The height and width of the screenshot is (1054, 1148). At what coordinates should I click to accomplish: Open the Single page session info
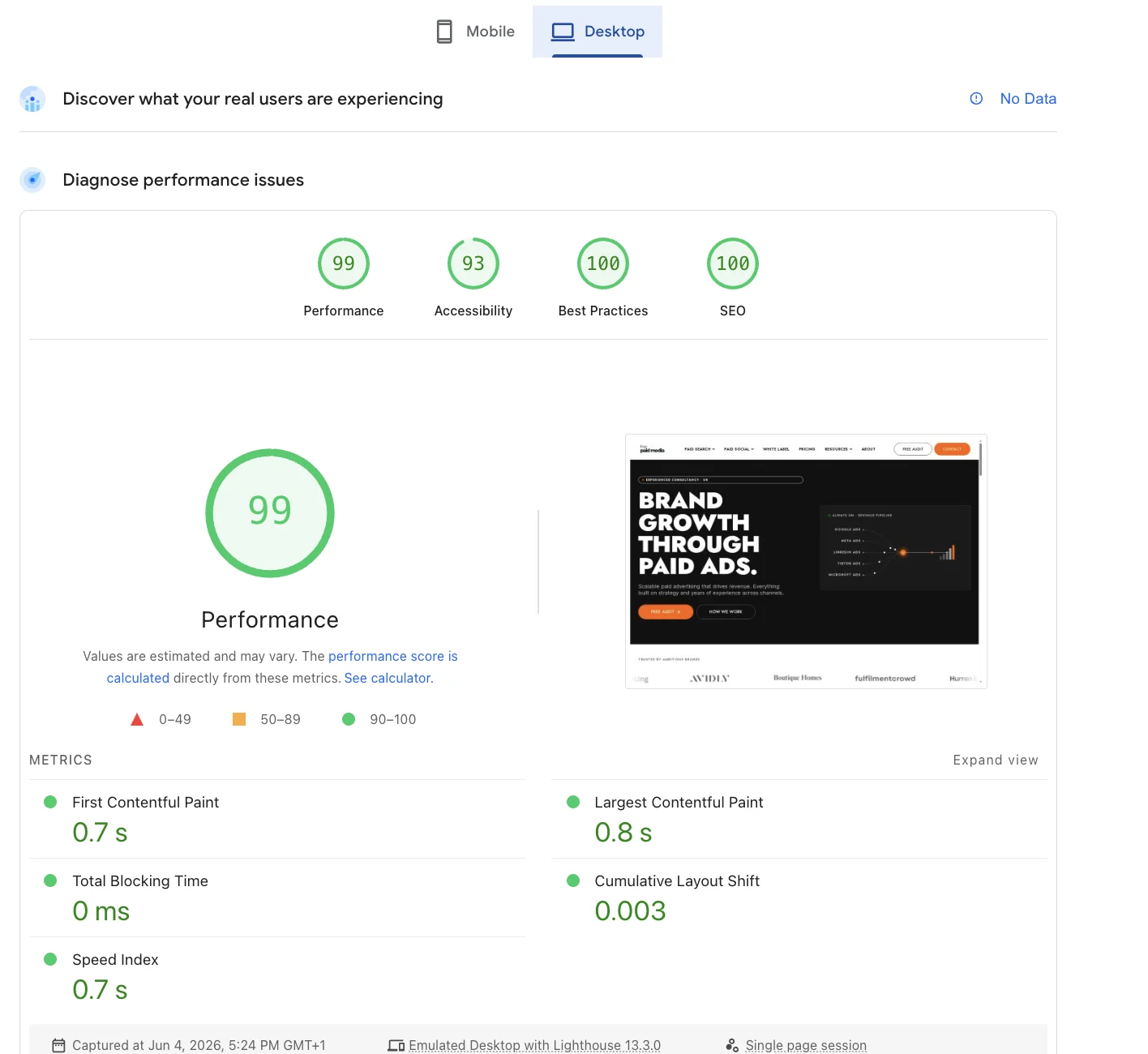806,1045
